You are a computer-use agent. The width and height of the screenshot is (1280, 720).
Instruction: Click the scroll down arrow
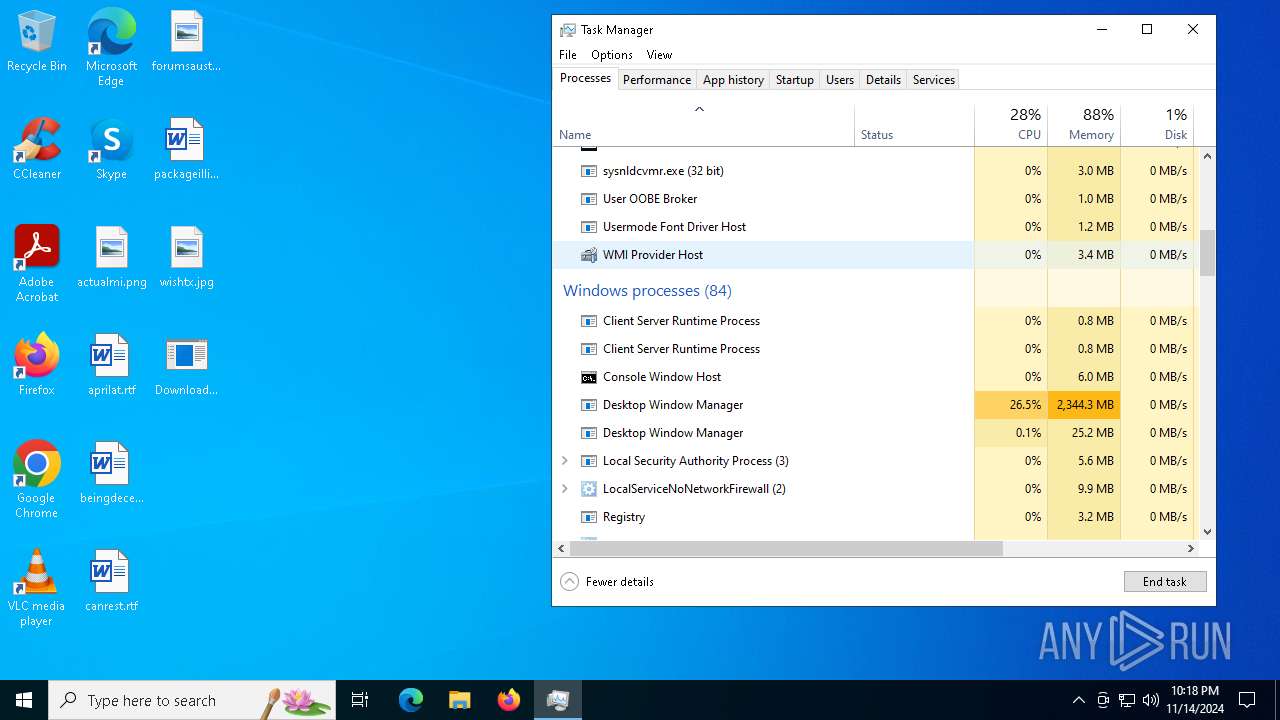(1207, 532)
